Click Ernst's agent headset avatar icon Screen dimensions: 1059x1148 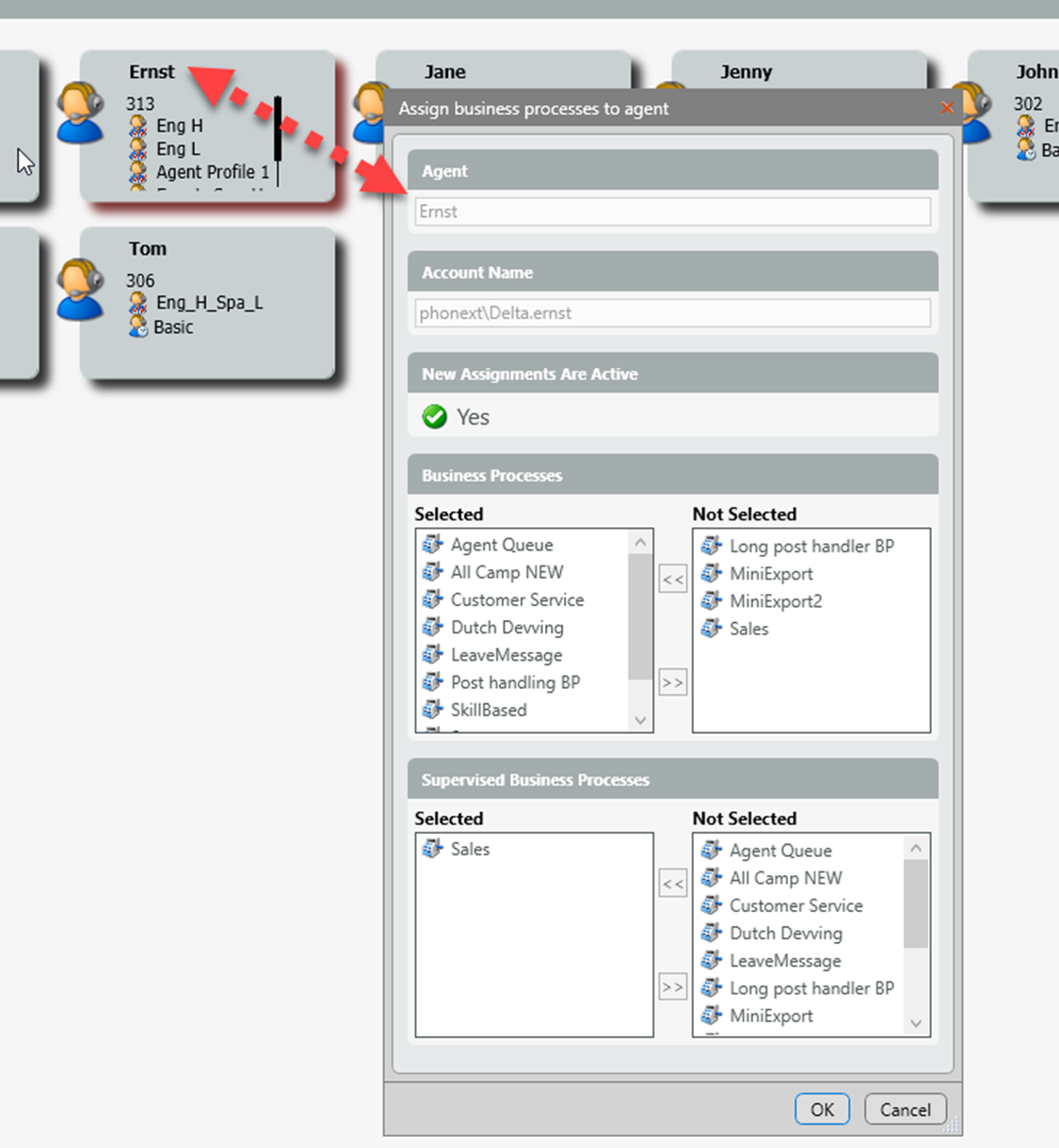[79, 113]
